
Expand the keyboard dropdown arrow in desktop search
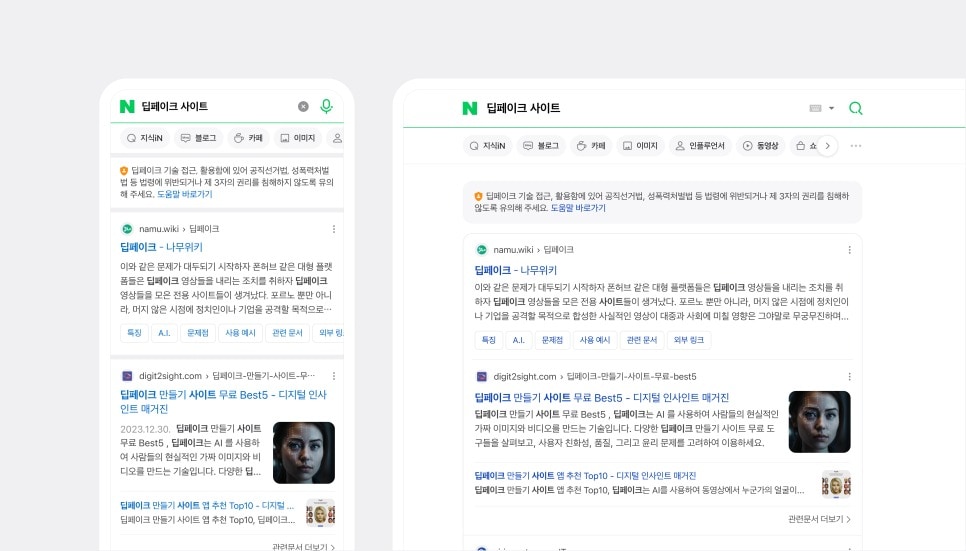pyautogui.click(x=831, y=108)
